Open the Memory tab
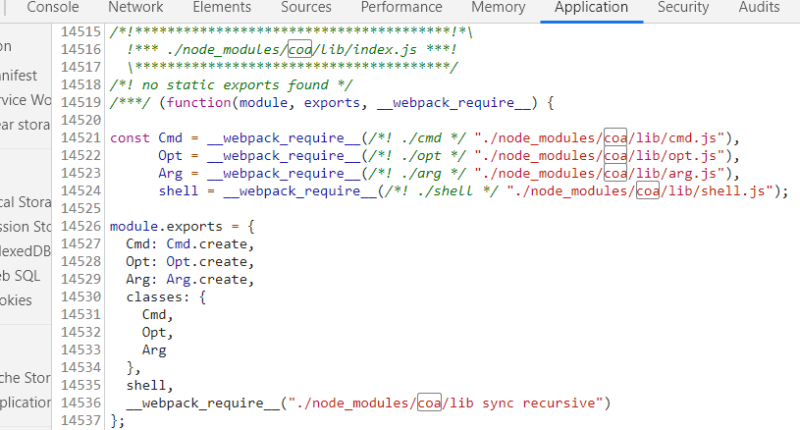 498,7
